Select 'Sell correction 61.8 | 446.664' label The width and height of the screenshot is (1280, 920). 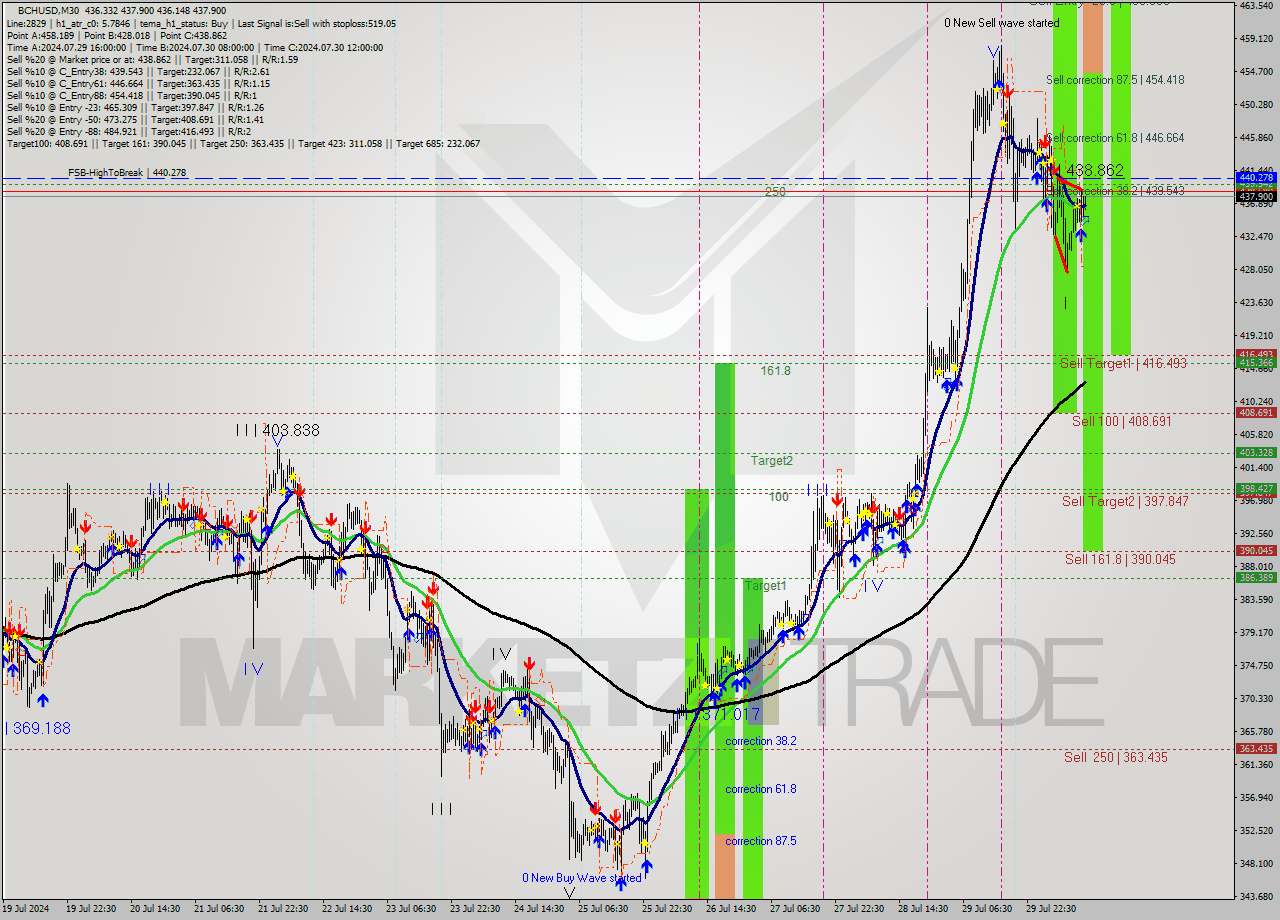point(1115,138)
